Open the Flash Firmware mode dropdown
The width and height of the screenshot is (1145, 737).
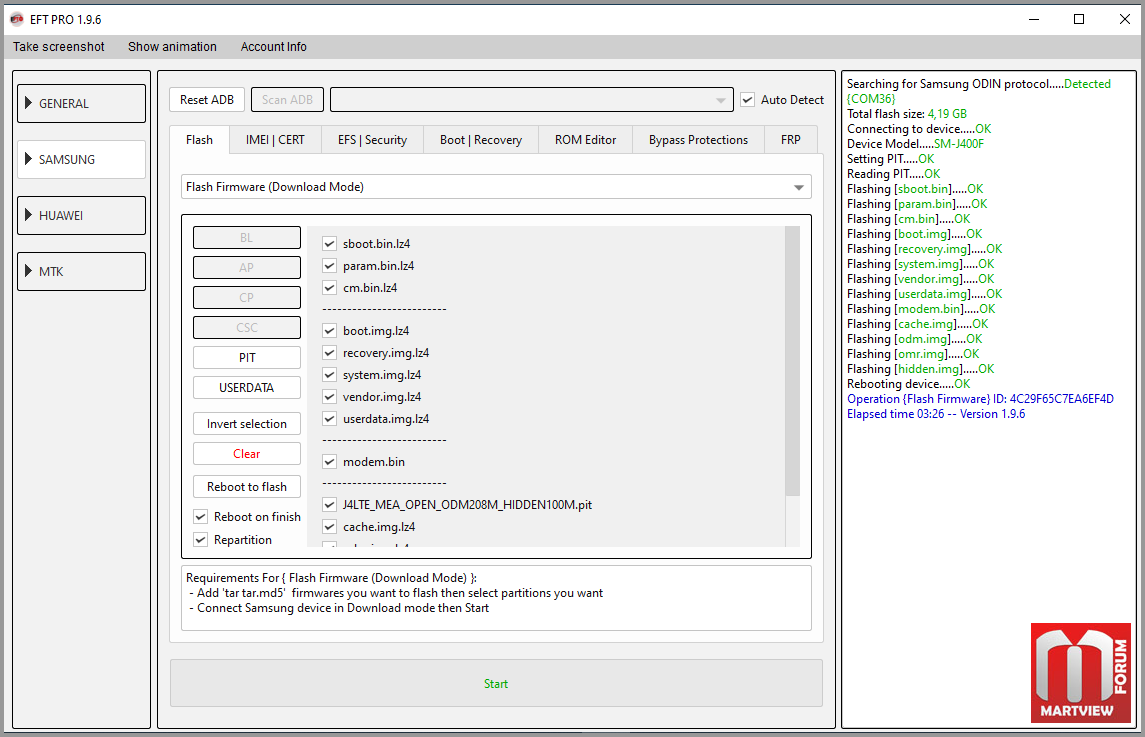496,187
